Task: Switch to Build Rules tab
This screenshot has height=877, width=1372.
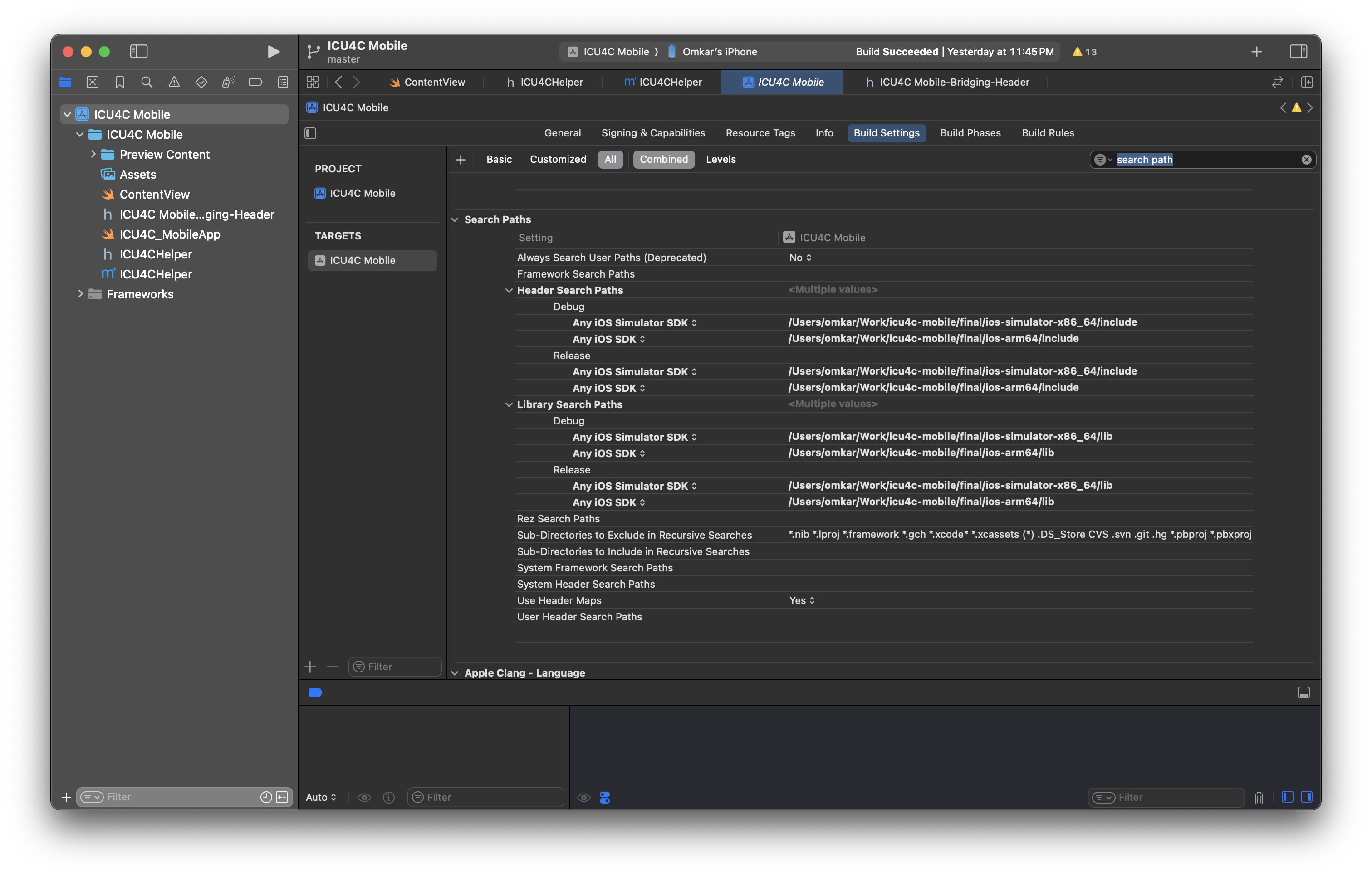Action: pyautogui.click(x=1047, y=133)
